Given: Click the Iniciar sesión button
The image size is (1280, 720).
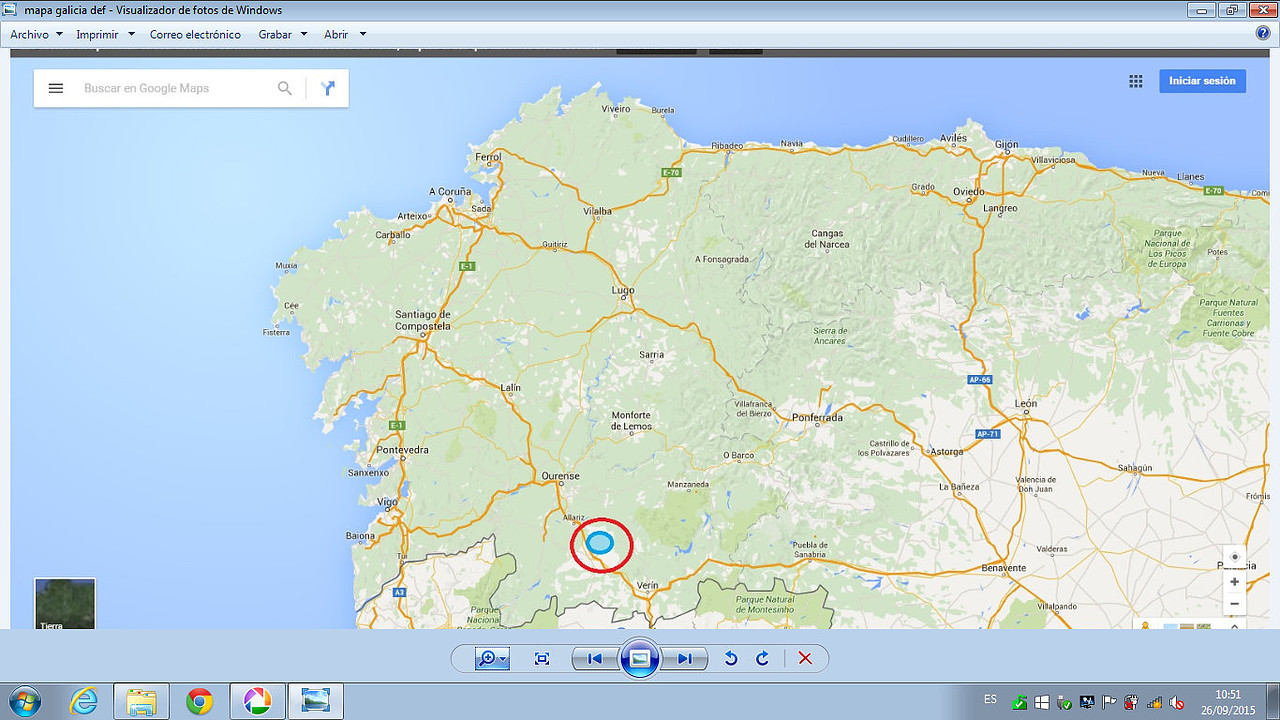Looking at the screenshot, I should [1202, 81].
